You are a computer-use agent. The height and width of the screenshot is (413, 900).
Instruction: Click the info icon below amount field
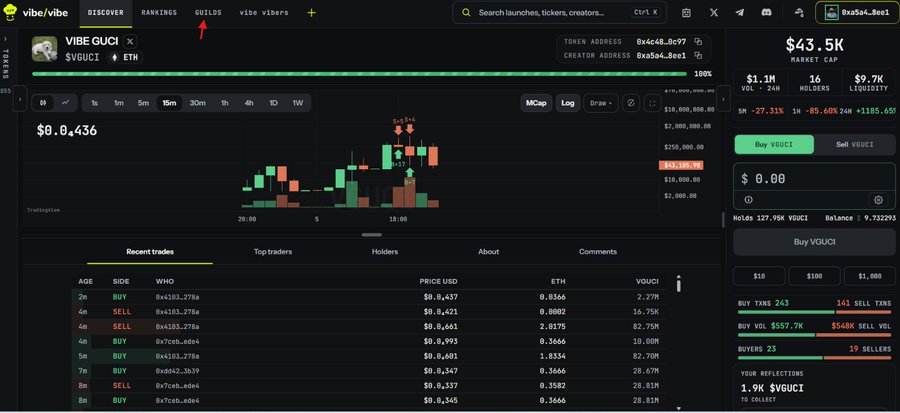click(x=748, y=200)
